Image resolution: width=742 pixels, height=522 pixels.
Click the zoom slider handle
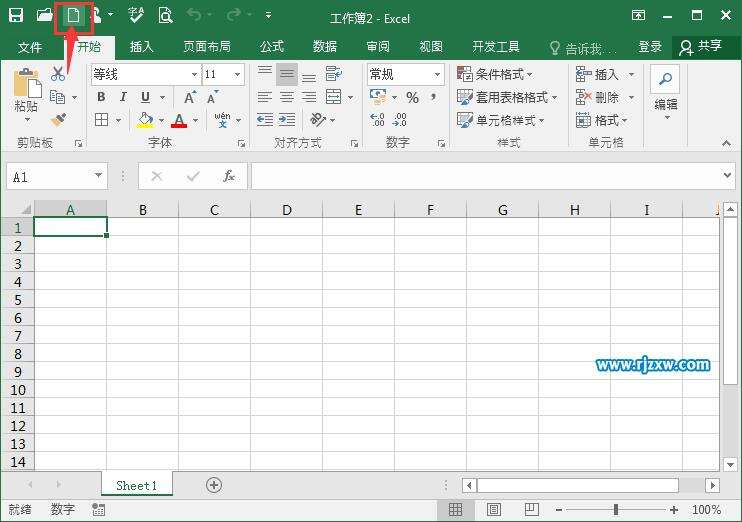point(616,510)
